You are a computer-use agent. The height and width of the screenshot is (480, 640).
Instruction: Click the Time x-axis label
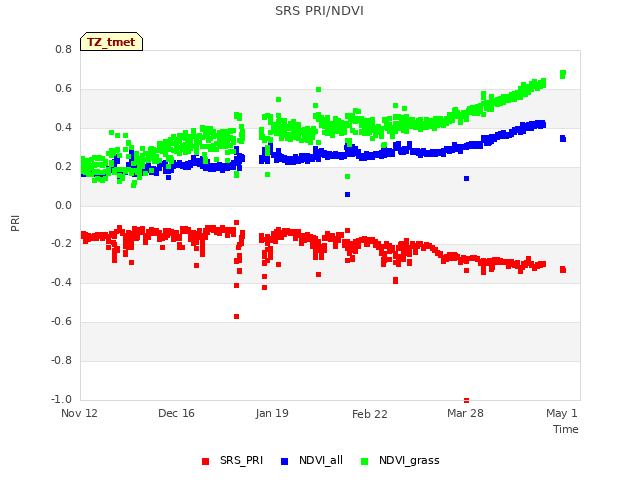(566, 429)
